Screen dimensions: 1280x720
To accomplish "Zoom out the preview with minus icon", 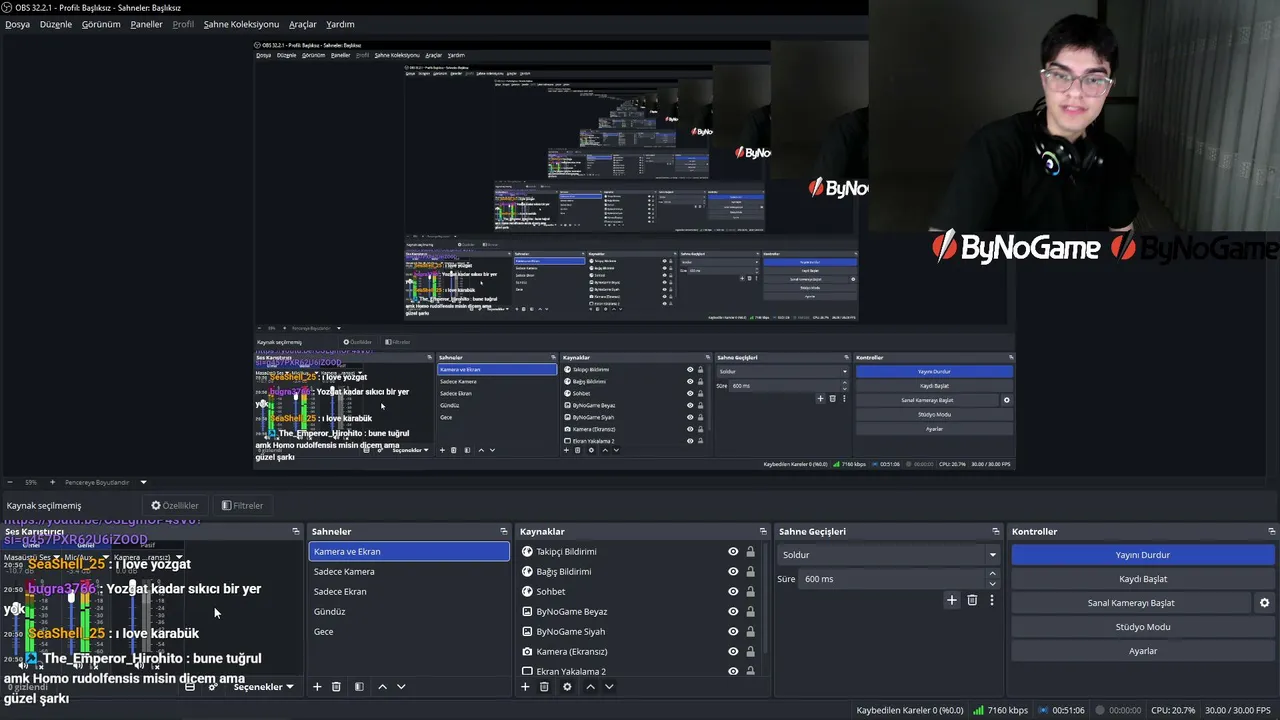I will click(x=9, y=482).
